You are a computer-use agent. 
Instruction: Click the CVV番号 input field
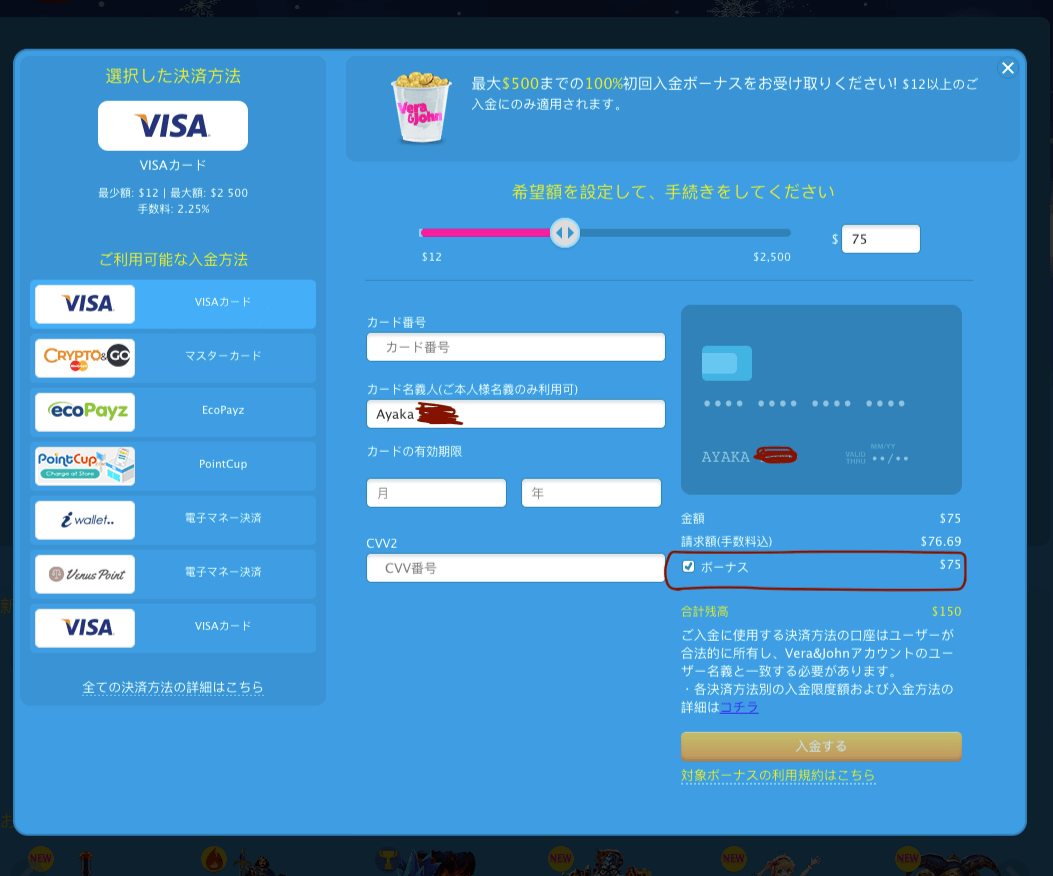click(x=515, y=567)
